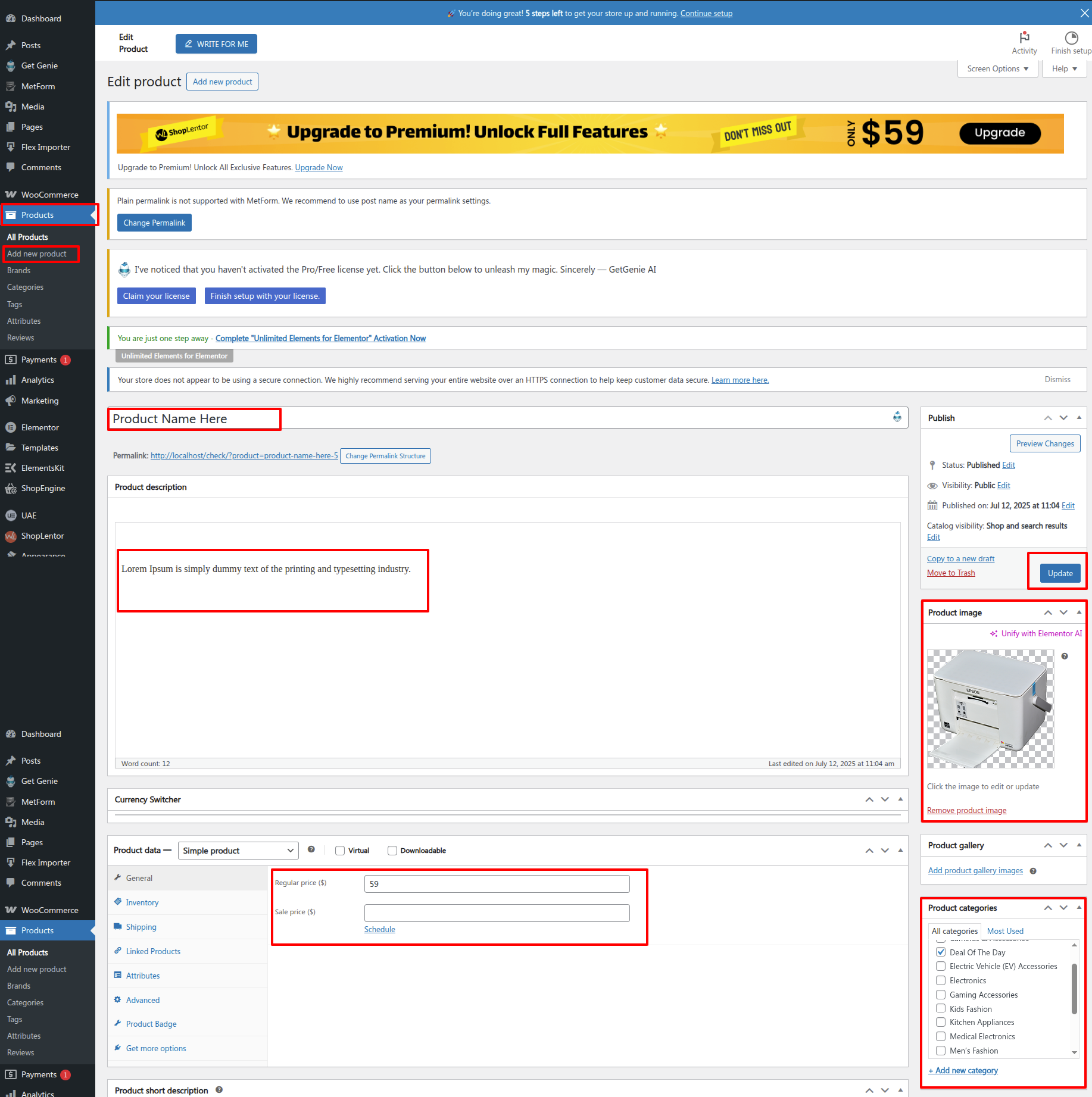Move Product categories panel up

click(x=1048, y=908)
